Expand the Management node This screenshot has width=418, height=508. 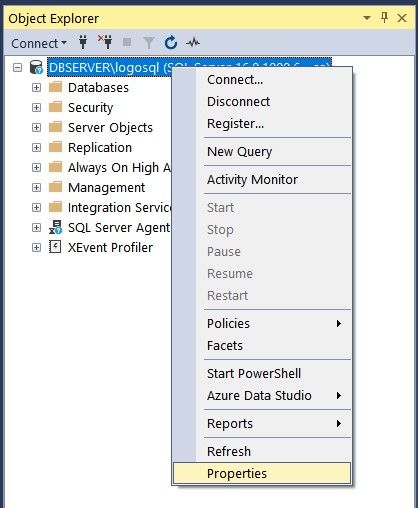tap(36, 188)
